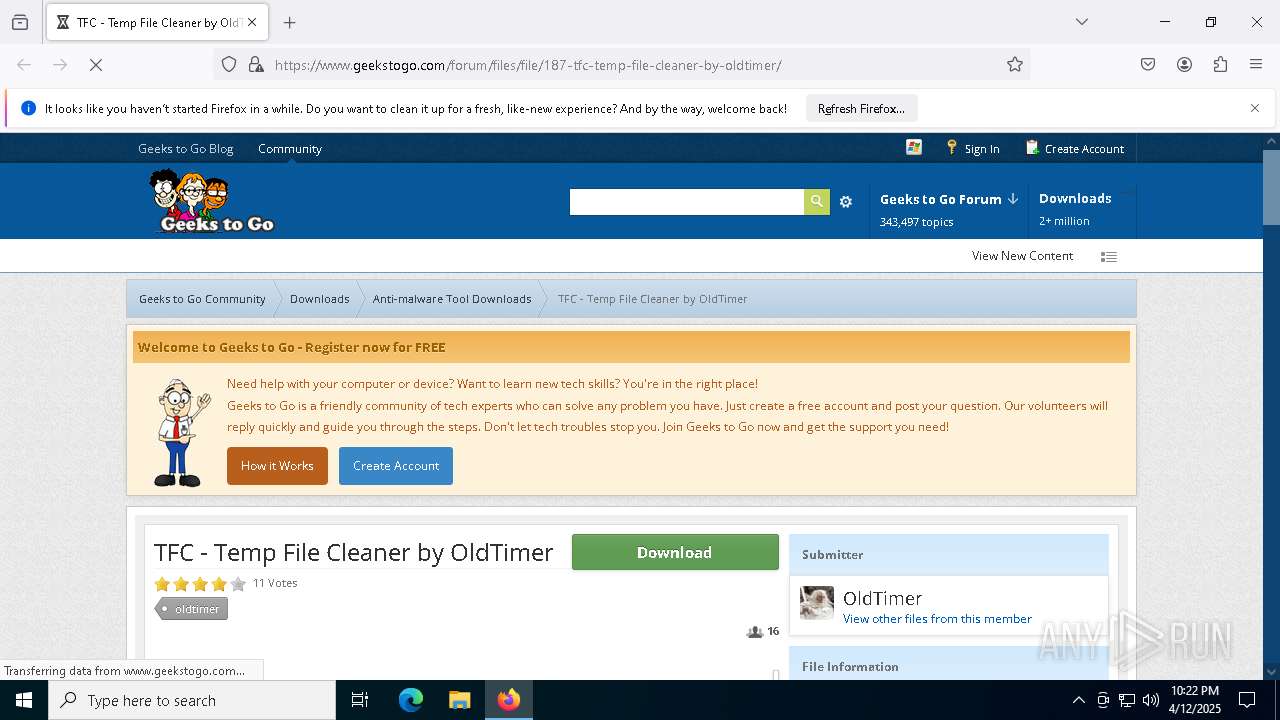Go to Geeks to Go Community breadcrumb
Screen dimensions: 1280x720
coord(202,299)
